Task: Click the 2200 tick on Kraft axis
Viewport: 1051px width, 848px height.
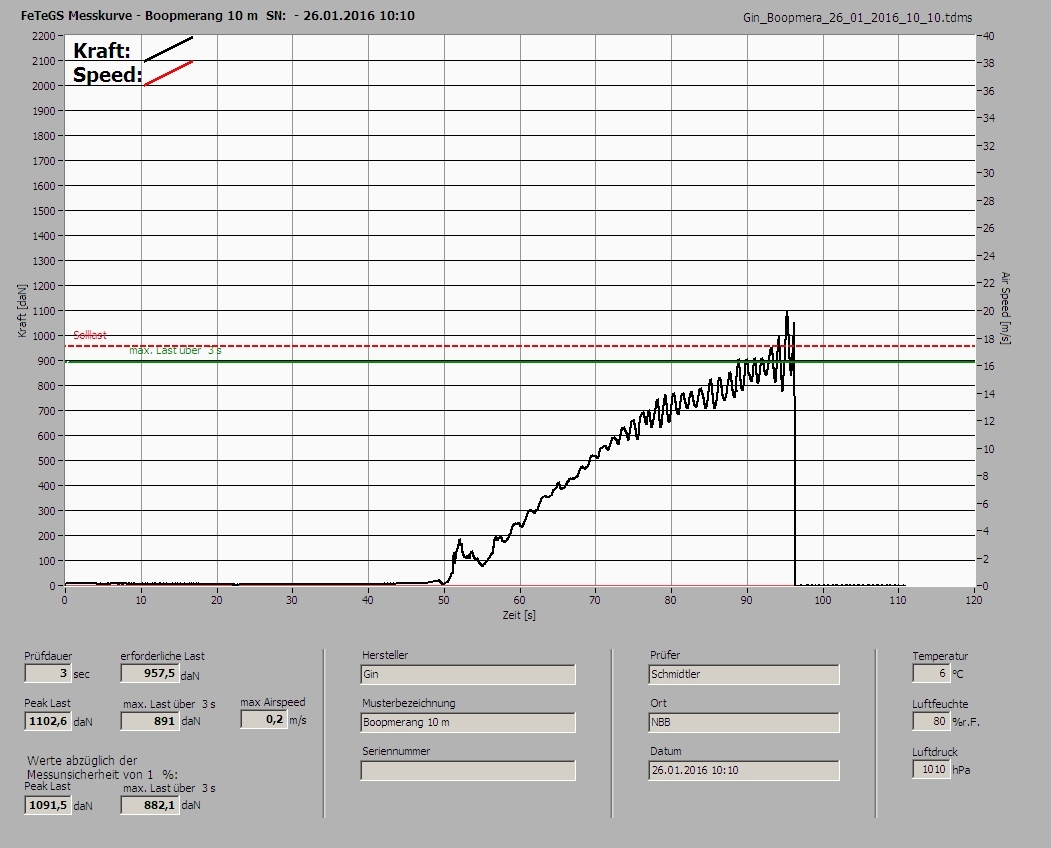Action: coord(44,36)
